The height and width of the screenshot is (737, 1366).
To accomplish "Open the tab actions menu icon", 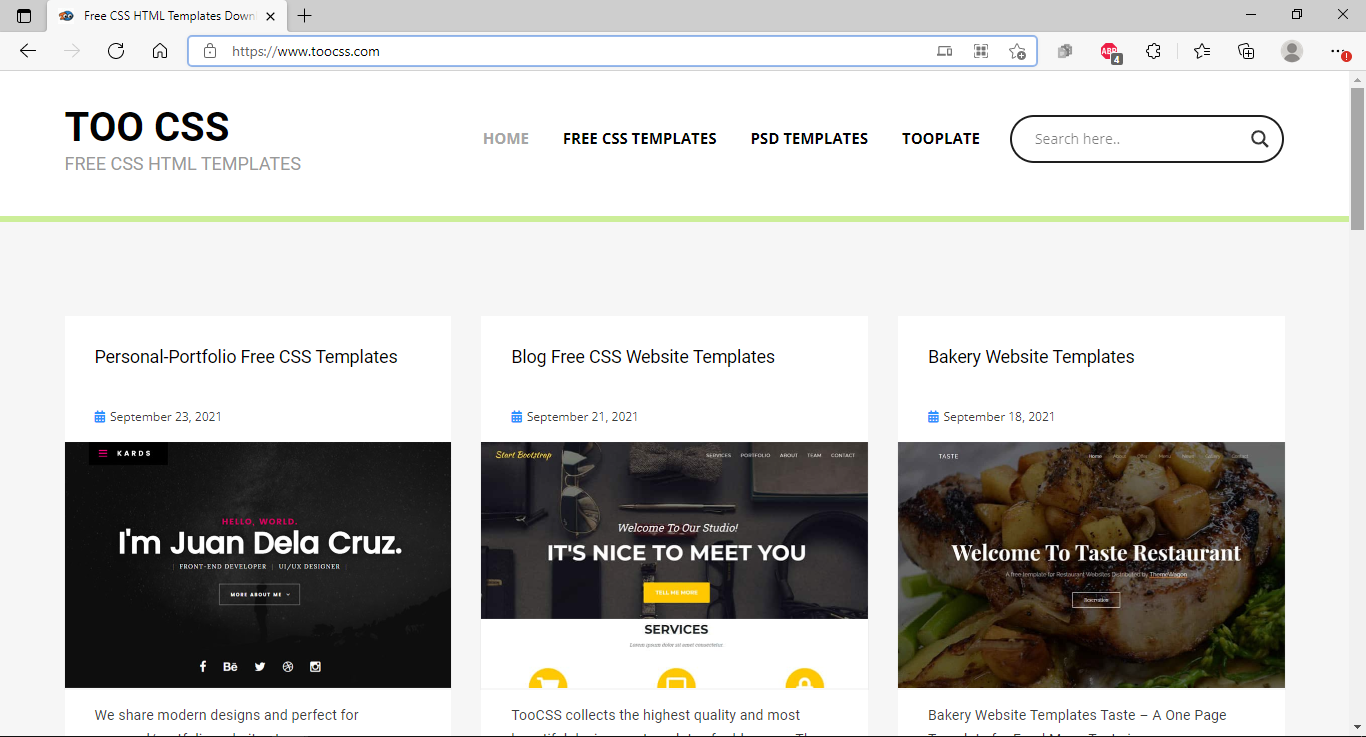I will click(24, 16).
